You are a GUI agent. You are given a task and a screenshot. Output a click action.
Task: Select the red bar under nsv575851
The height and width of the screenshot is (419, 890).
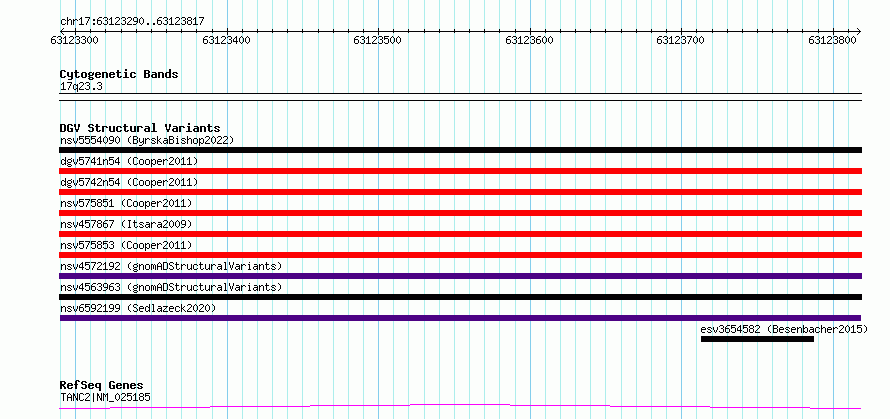[x=460, y=213]
